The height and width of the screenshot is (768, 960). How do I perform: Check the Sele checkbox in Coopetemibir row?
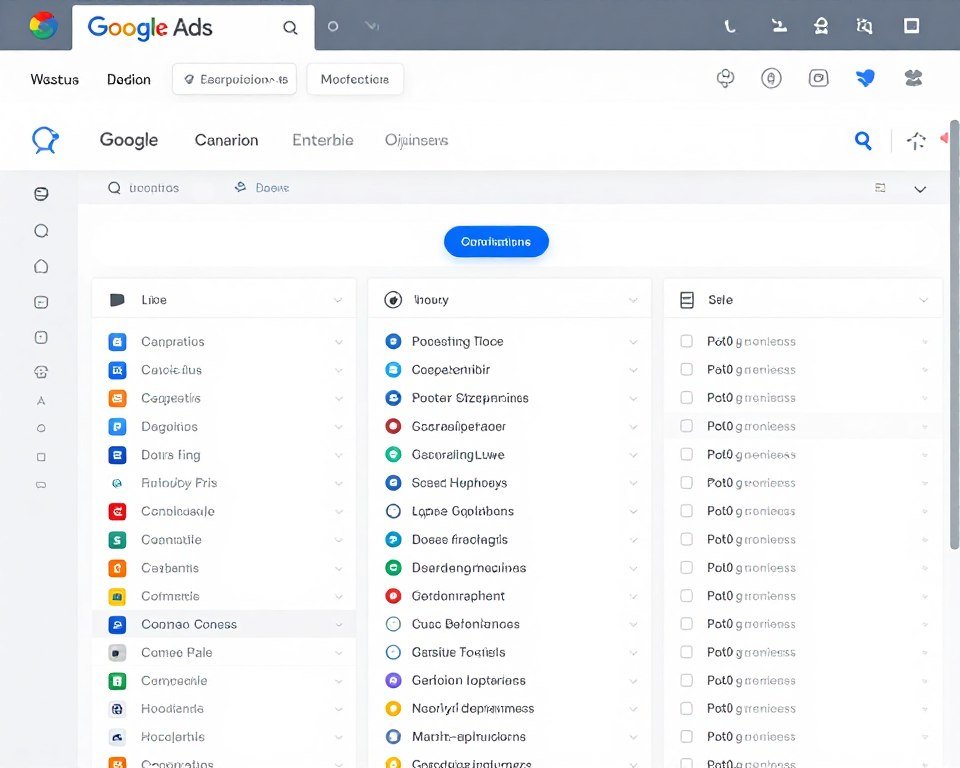click(686, 369)
